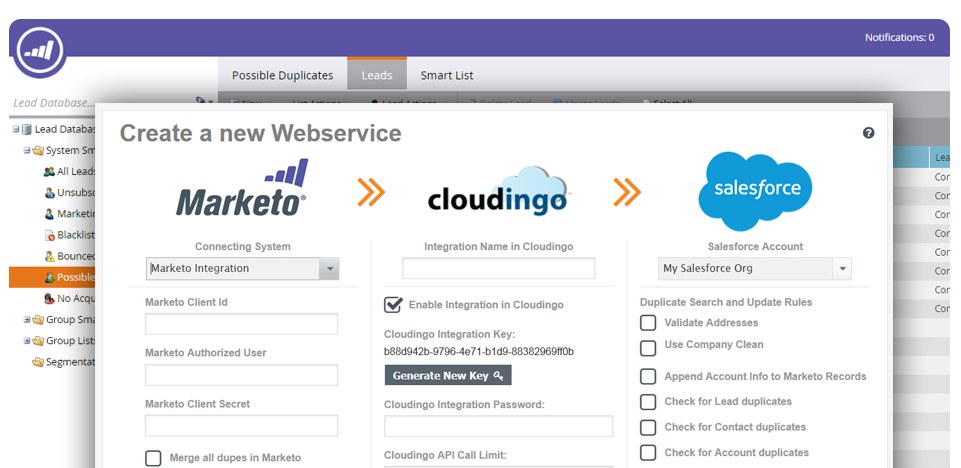961x468 pixels.
Task: Click Duplicate Search and Update Rules label
Action: click(726, 303)
